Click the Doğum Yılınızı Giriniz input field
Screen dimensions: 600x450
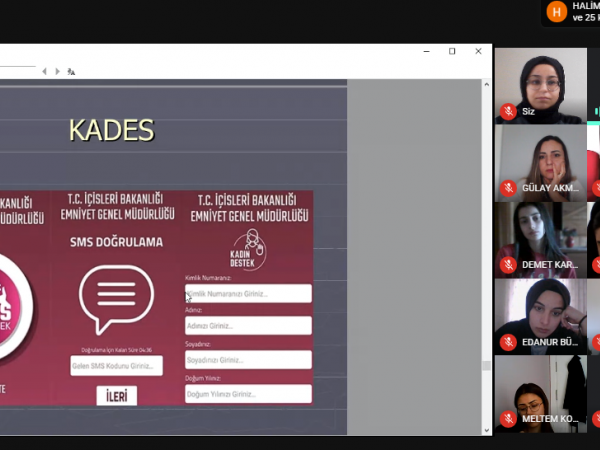(x=248, y=394)
